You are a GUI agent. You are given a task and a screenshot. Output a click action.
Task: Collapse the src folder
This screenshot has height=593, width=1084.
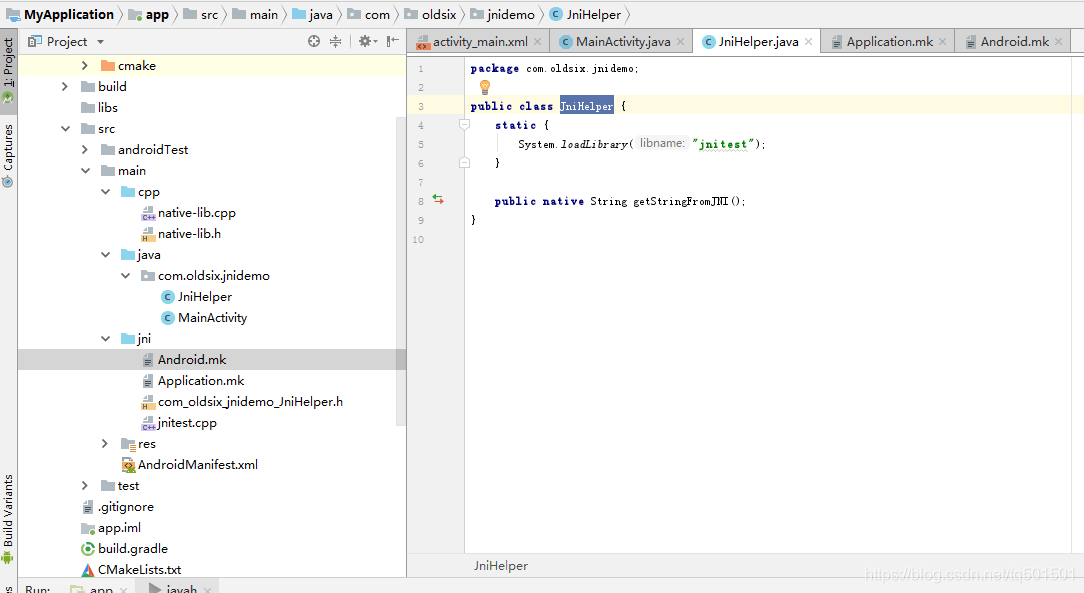(x=65, y=129)
